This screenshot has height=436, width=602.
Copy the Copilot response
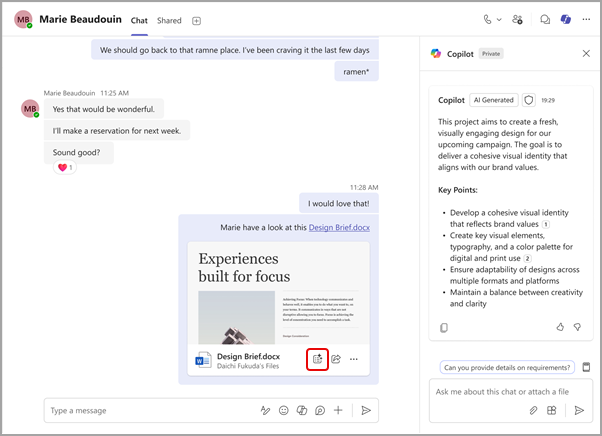(444, 327)
